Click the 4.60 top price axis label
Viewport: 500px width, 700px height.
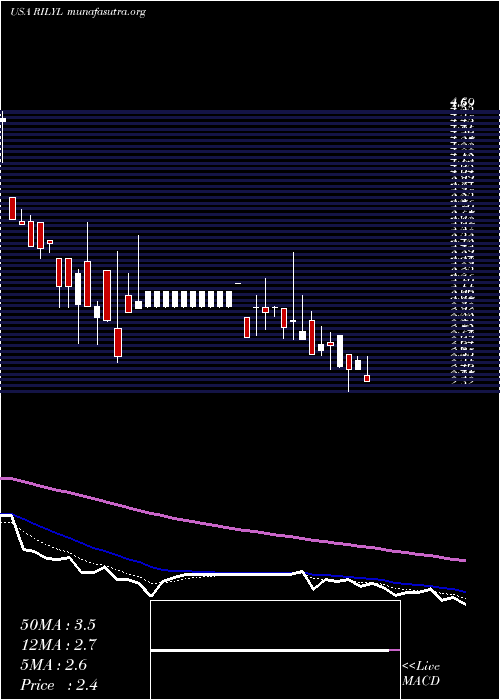(x=462, y=104)
